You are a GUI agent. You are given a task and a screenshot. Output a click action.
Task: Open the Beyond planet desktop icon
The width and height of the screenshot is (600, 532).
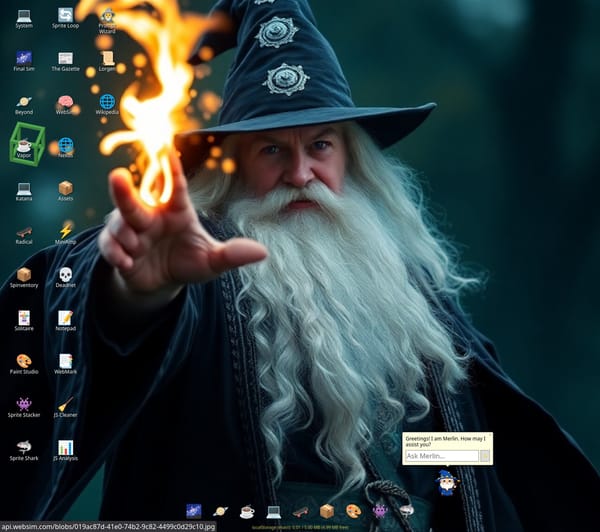(24, 106)
